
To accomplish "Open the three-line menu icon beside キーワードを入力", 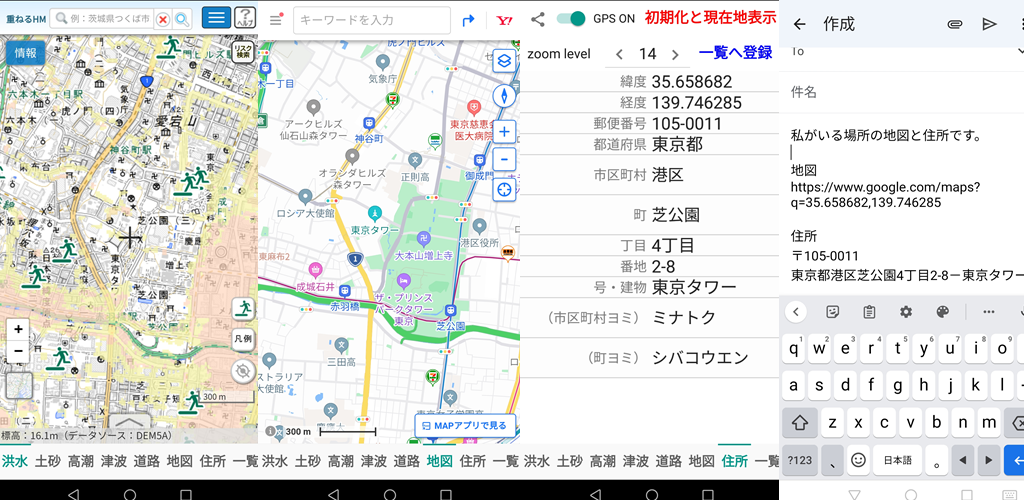I will [x=276, y=20].
